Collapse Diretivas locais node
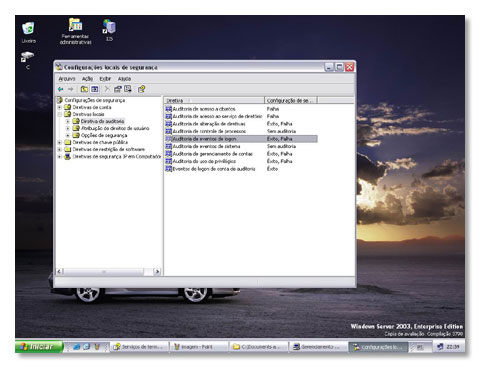This screenshot has width=480, height=368. click(x=60, y=114)
